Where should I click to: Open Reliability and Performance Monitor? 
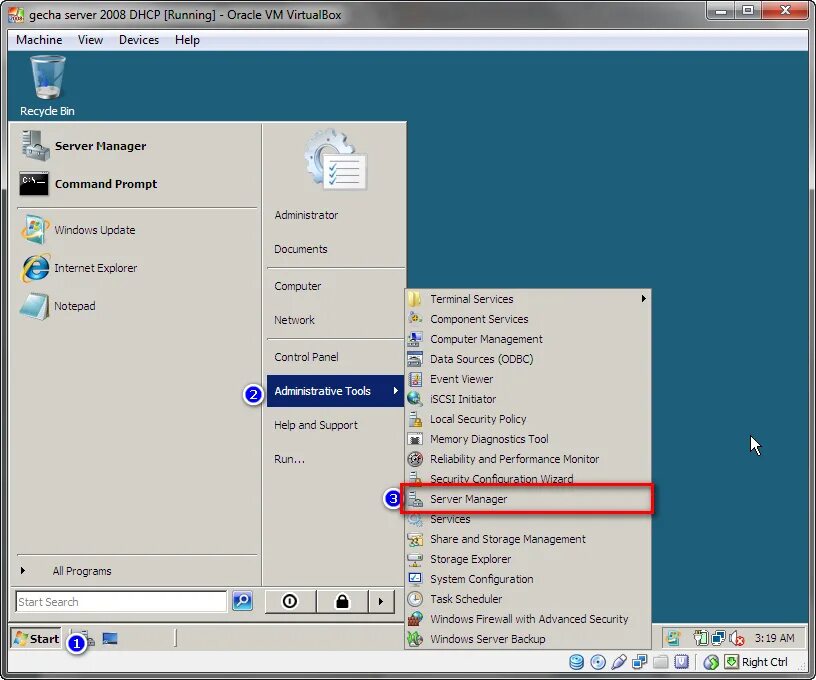click(x=528, y=459)
